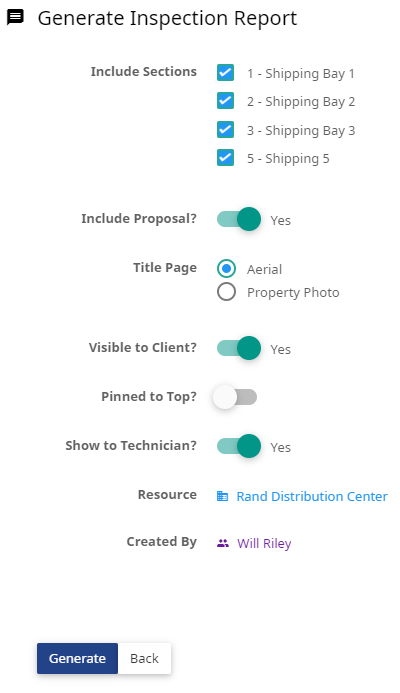Uncheck the 2 - Shipping Bay 2 checkbox
Viewport: 400px width, 693px height.
225,101
